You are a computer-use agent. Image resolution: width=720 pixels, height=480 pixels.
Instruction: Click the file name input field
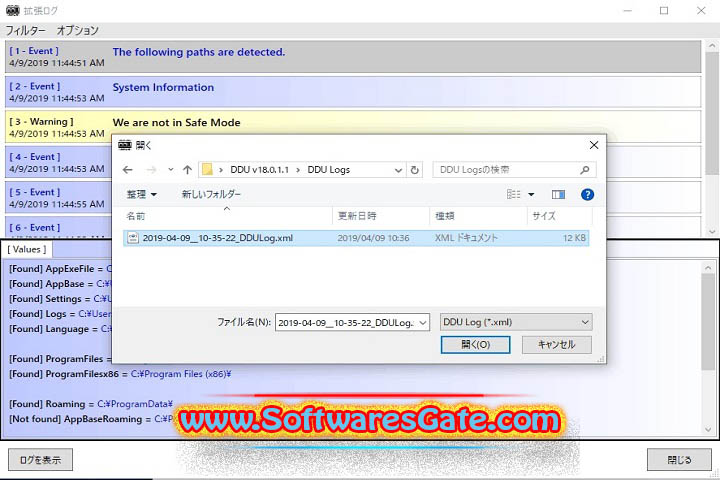click(x=347, y=322)
